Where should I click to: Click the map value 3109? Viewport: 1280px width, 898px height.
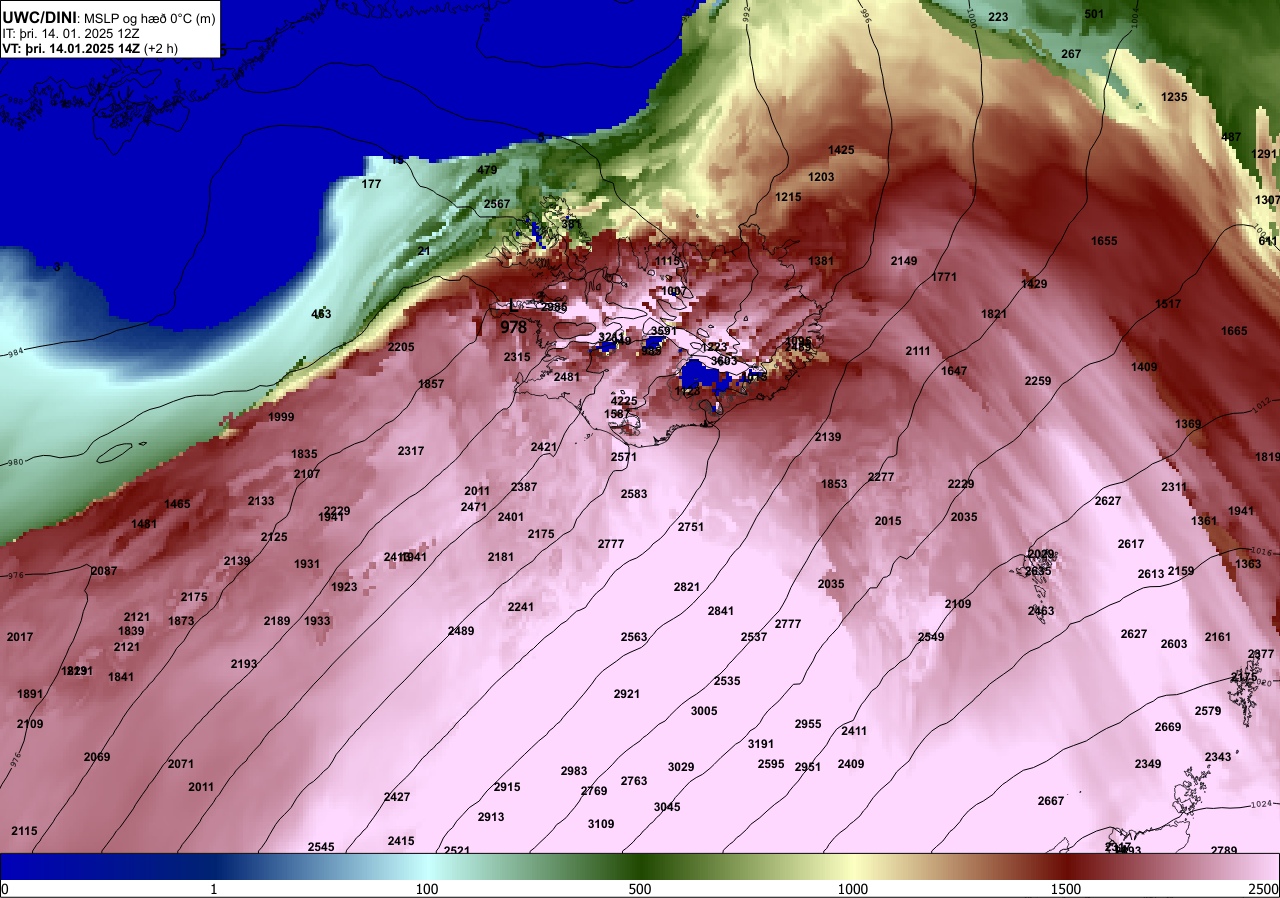coord(601,824)
